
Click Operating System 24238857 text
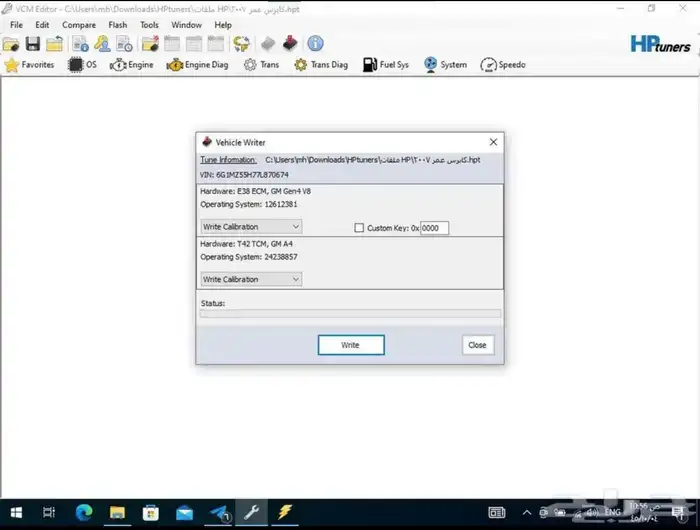pyautogui.click(x=249, y=257)
